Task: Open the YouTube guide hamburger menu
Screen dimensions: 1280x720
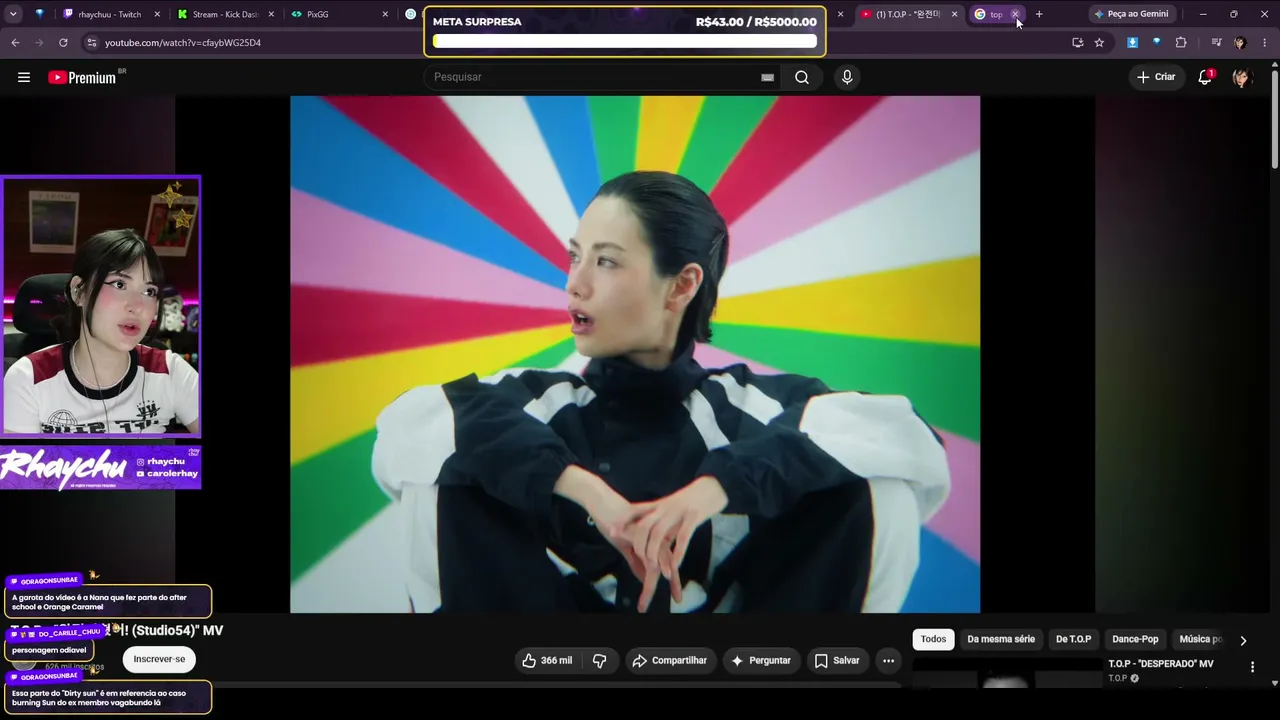Action: [x=24, y=77]
